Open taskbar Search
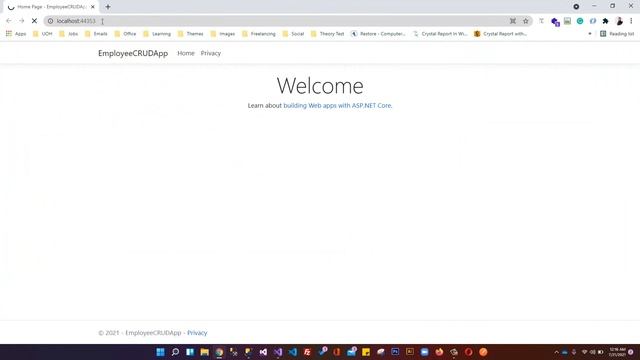Image resolution: width=640 pixels, height=360 pixels. click(x=175, y=352)
